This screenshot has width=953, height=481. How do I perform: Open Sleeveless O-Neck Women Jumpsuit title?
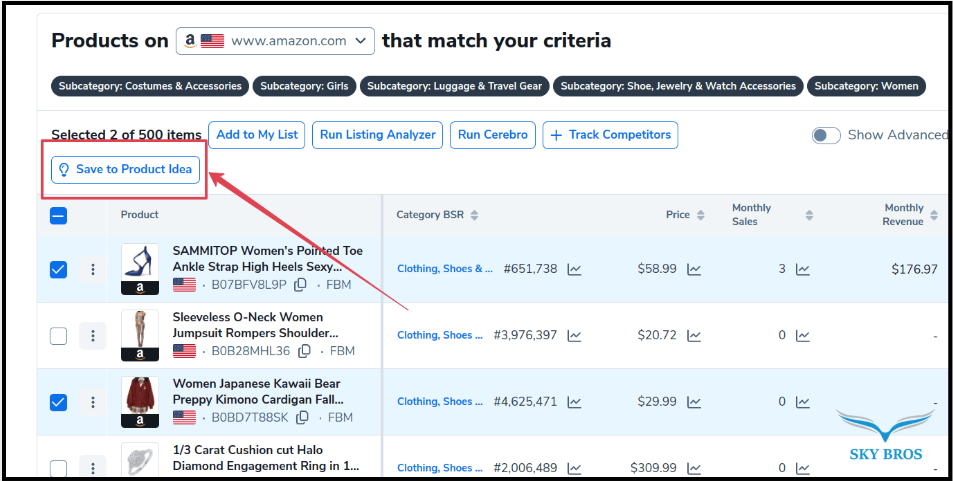click(255, 325)
